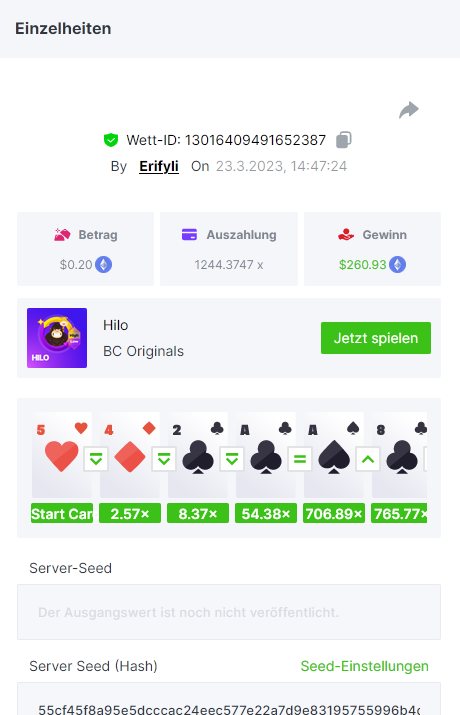This screenshot has height=715, width=460.
Task: Click the green verified shield icon
Action: (111, 140)
